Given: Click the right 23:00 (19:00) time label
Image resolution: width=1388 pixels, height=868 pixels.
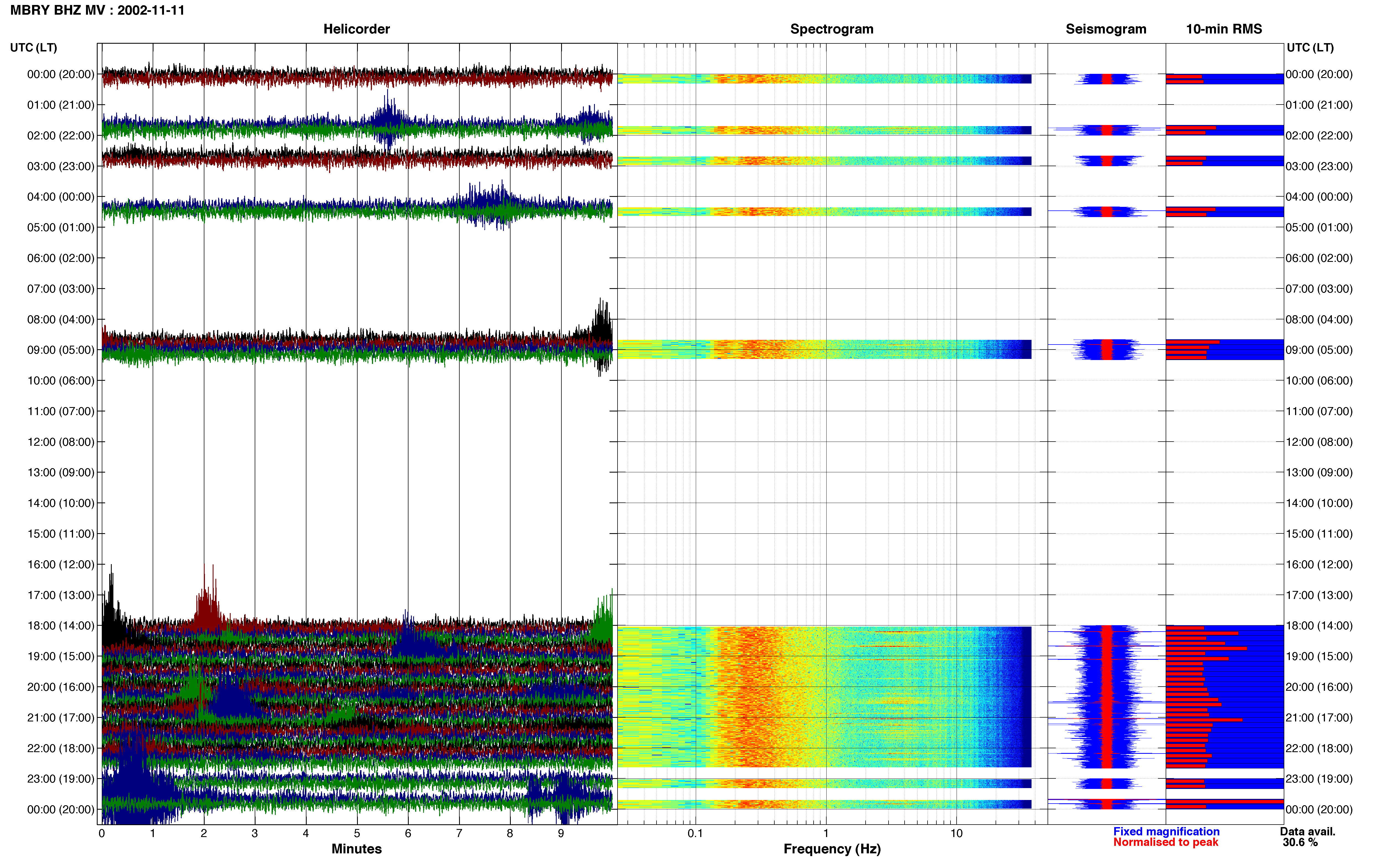Looking at the screenshot, I should [x=1319, y=778].
